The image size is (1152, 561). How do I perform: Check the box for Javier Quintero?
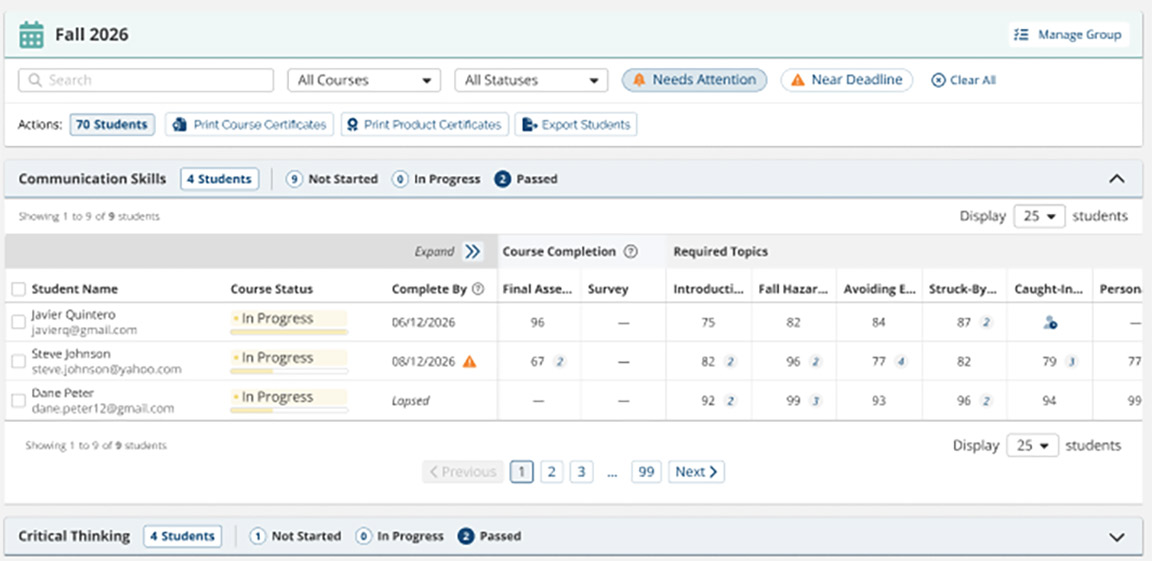pos(18,322)
